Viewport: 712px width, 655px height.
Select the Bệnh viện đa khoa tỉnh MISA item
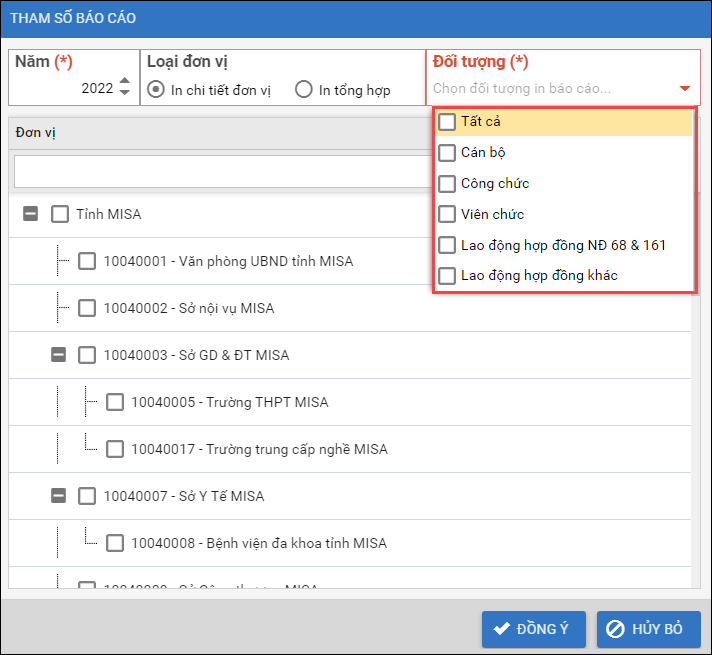point(115,543)
